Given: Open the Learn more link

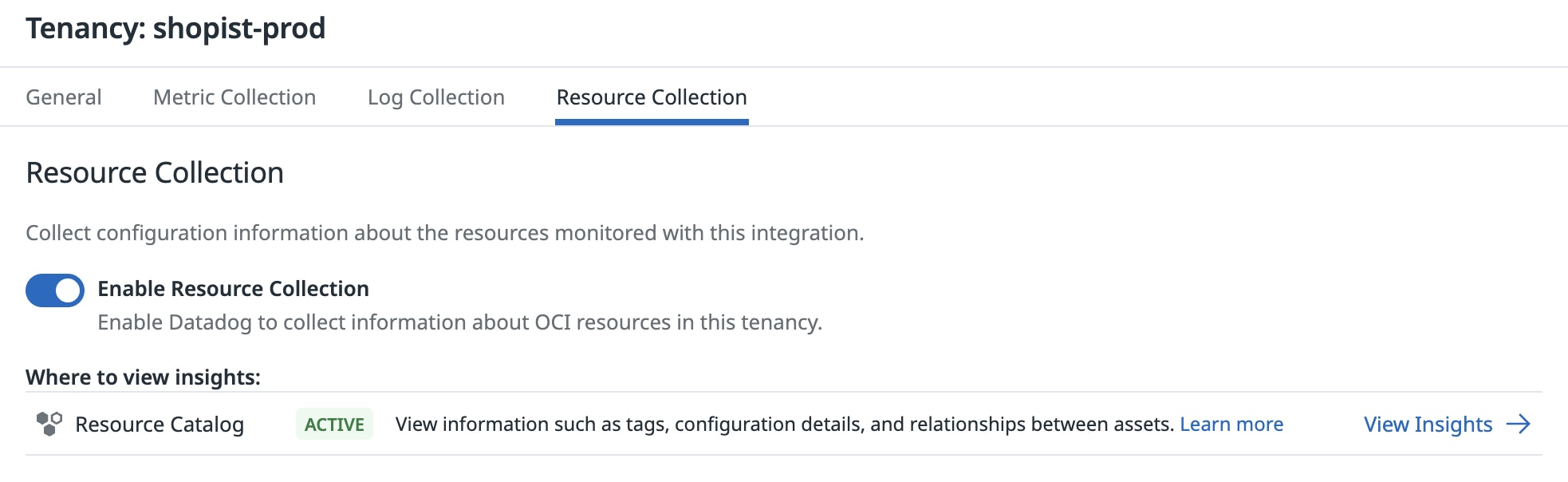Looking at the screenshot, I should pyautogui.click(x=1231, y=425).
